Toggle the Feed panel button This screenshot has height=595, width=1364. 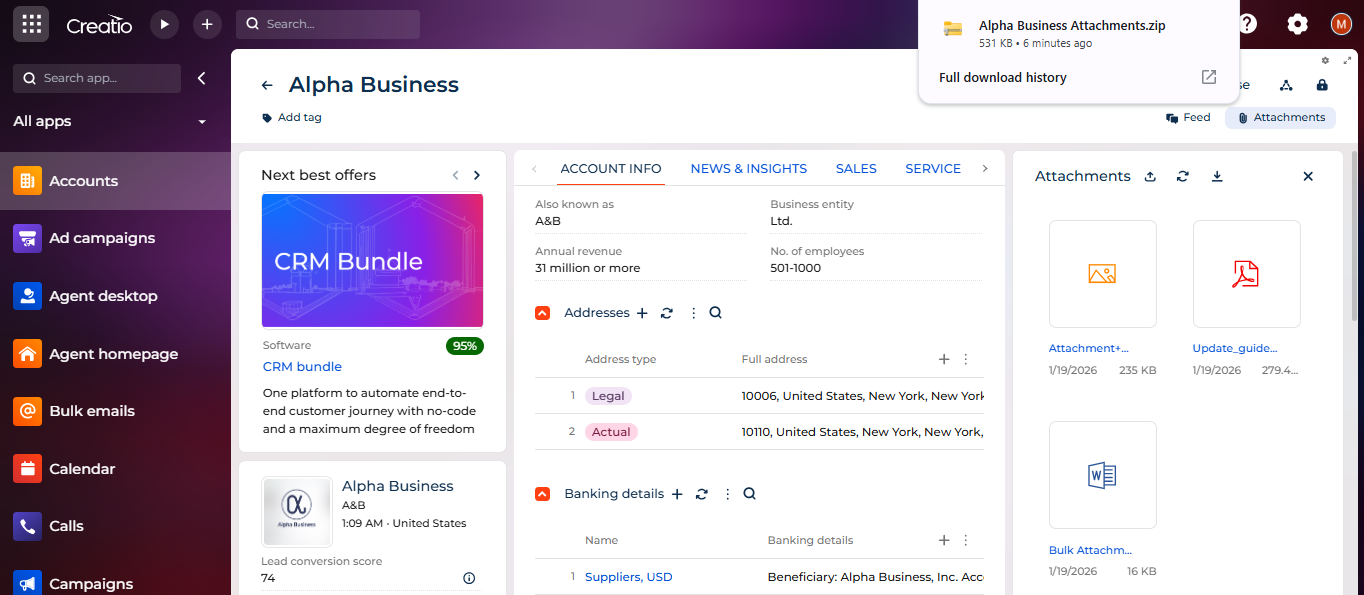1188,118
